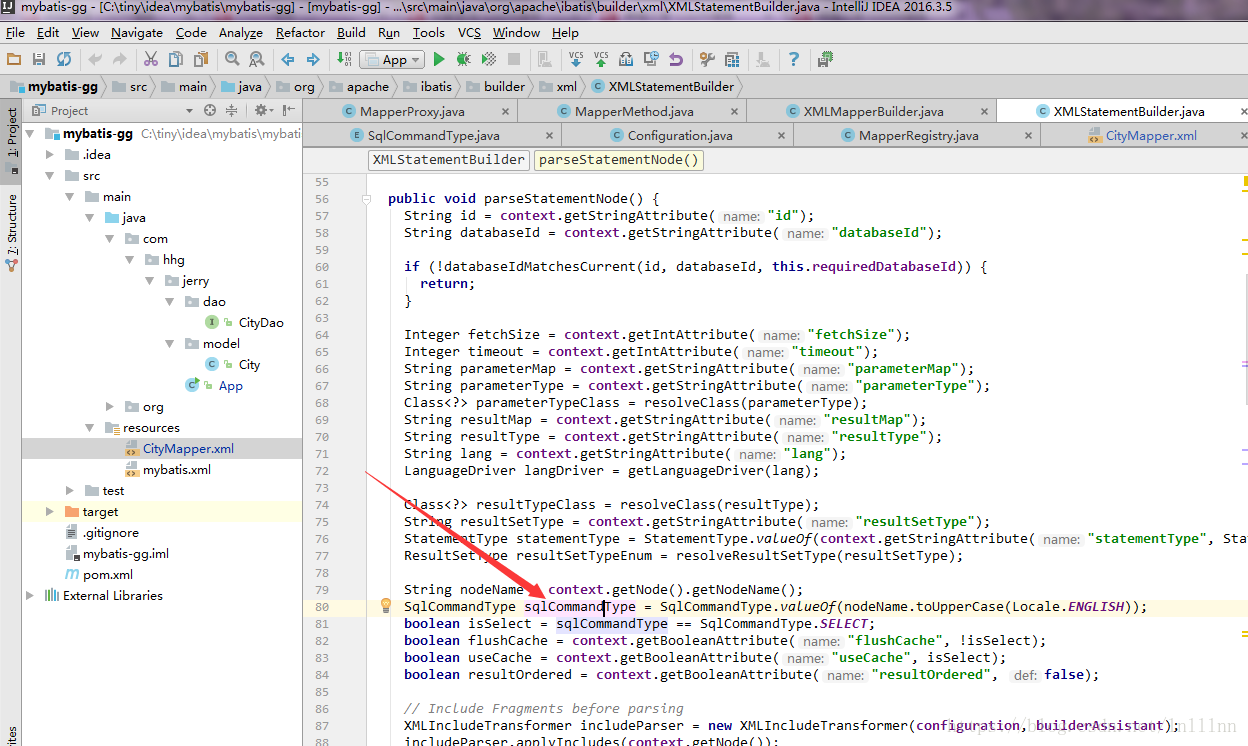The width and height of the screenshot is (1248, 746).
Task: Click the Find magnifier icon
Action: tap(232, 60)
